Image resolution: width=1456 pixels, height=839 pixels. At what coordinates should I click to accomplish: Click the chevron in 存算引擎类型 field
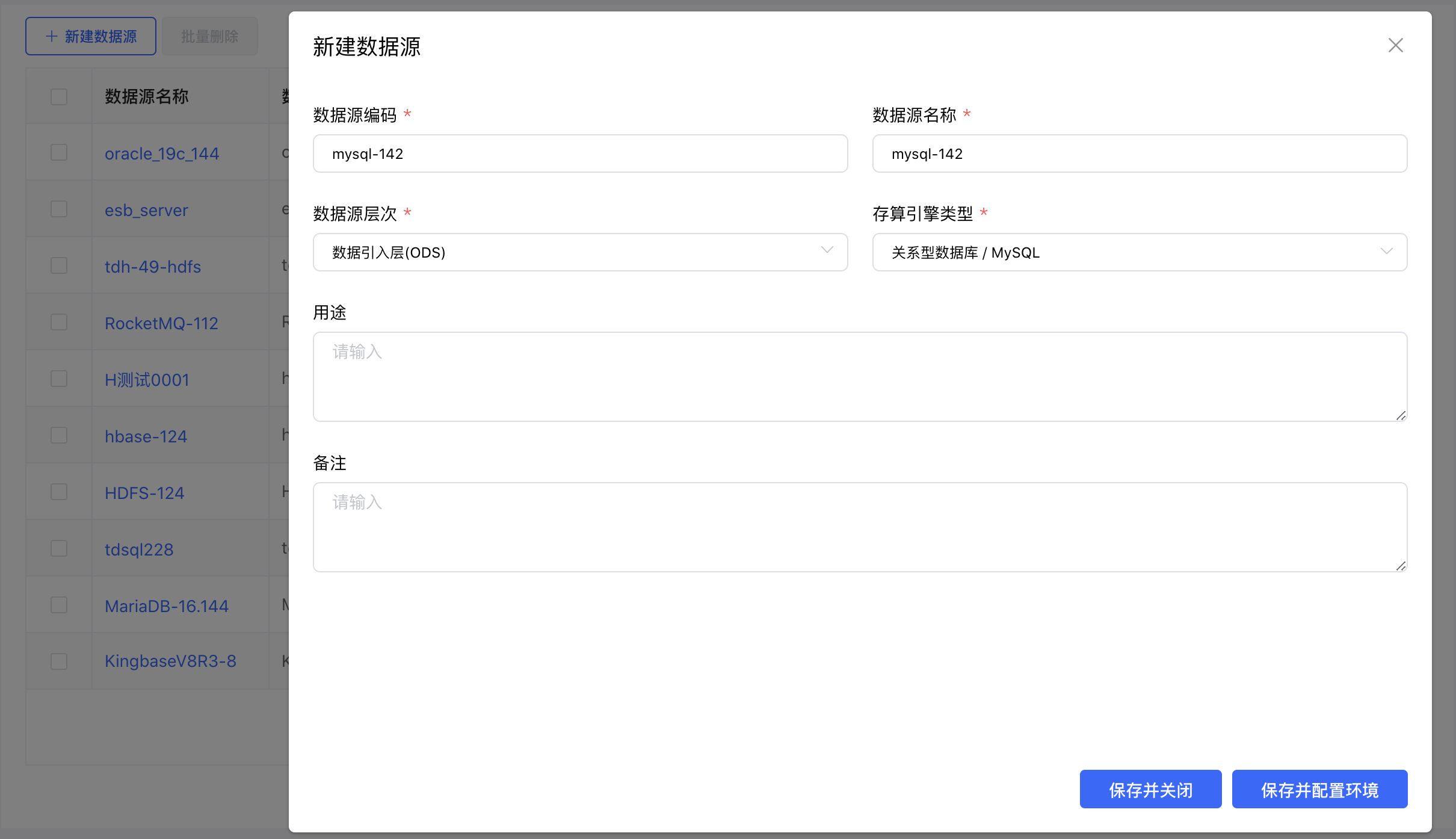[1387, 252]
